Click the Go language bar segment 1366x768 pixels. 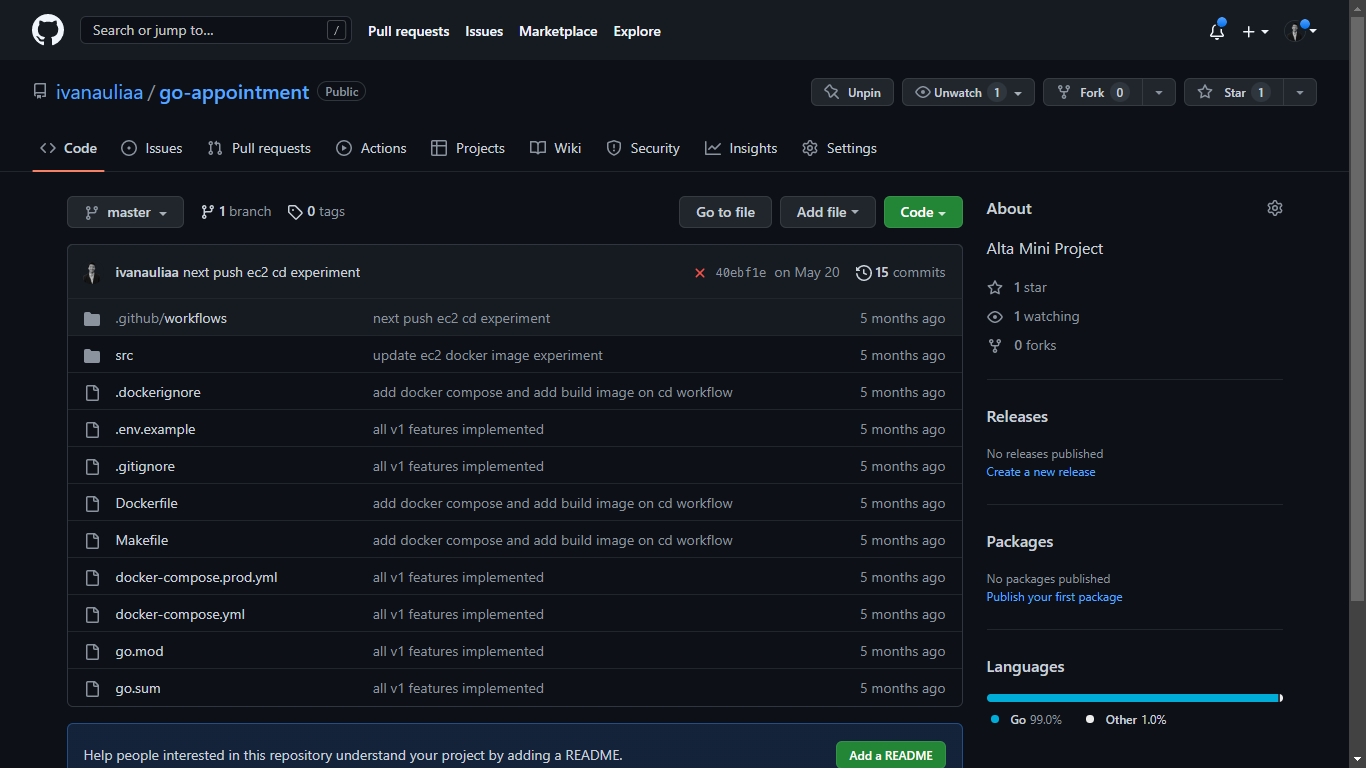[x=1132, y=698]
